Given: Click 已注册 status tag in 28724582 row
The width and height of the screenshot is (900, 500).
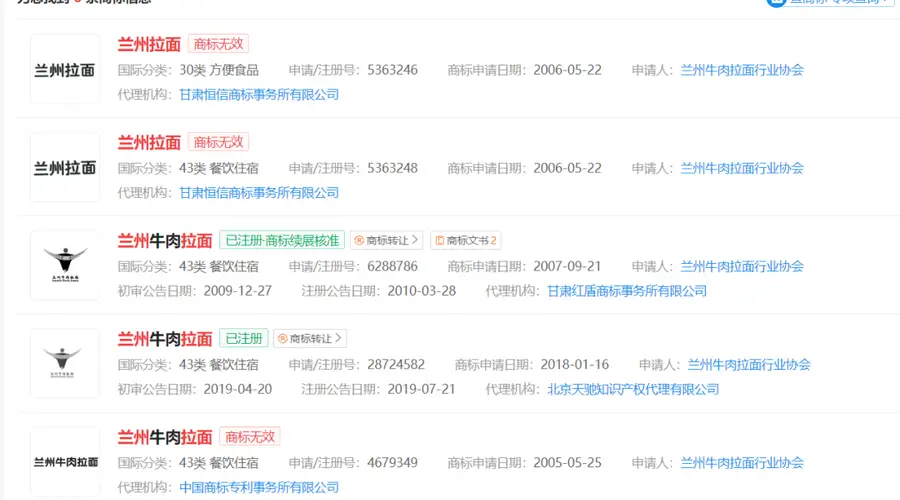Looking at the screenshot, I should coord(244,339).
